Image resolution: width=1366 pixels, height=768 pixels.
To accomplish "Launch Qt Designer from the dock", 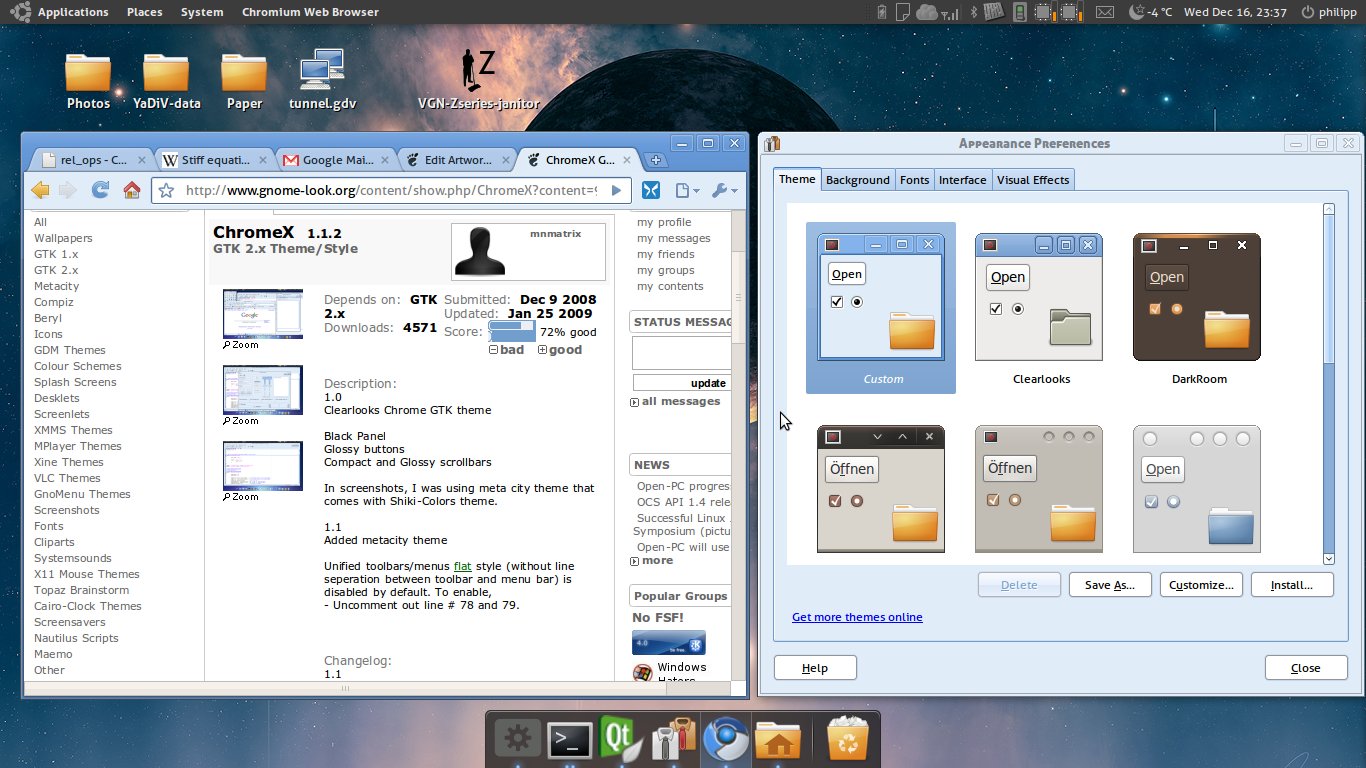I will click(620, 738).
